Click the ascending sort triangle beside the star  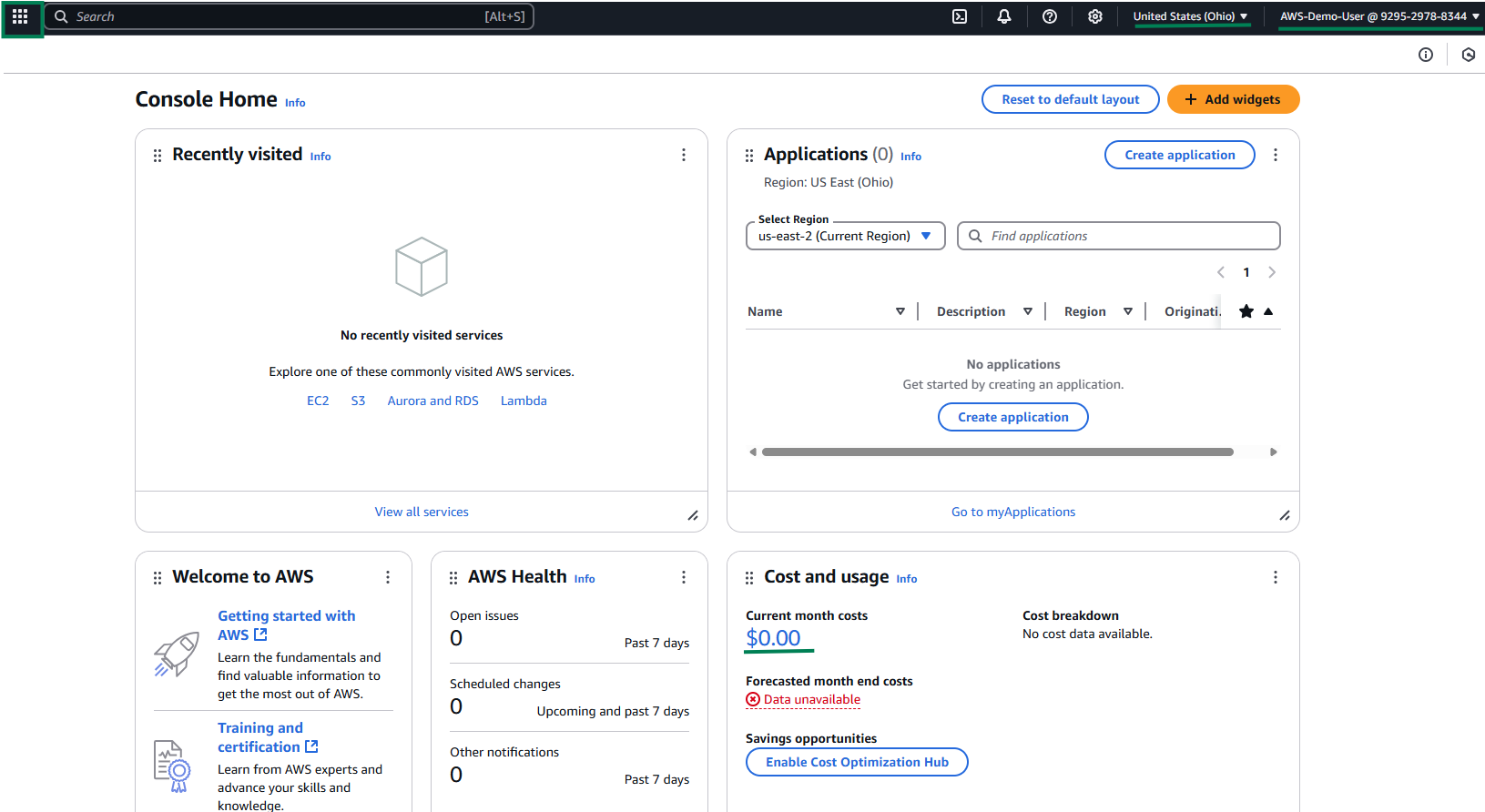click(x=1268, y=311)
